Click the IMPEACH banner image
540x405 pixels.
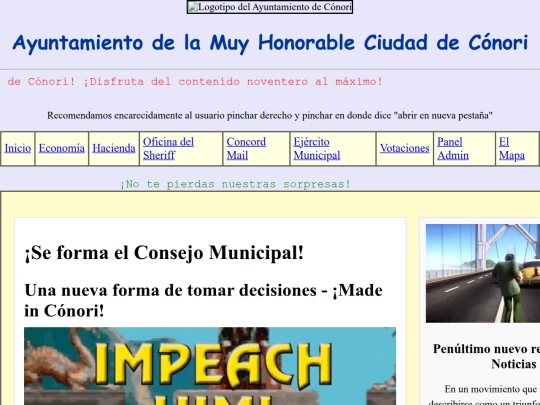(210, 366)
